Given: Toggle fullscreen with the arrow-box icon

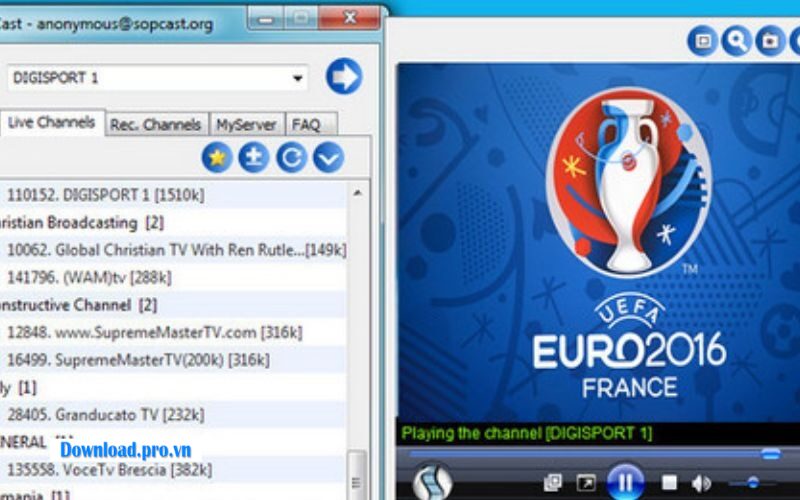Looking at the screenshot, I should point(586,483).
